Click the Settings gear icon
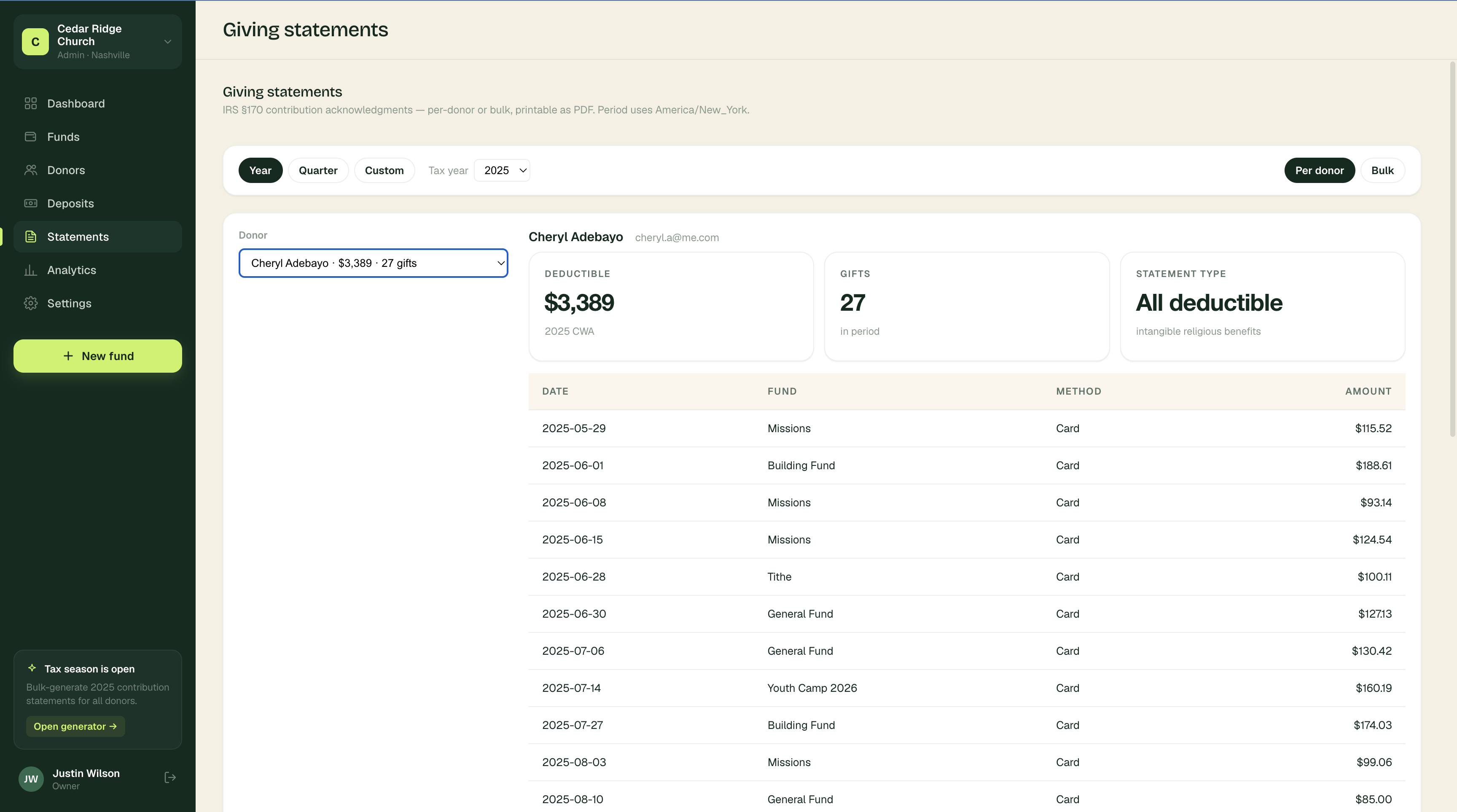This screenshot has width=1457, height=812. 30,304
